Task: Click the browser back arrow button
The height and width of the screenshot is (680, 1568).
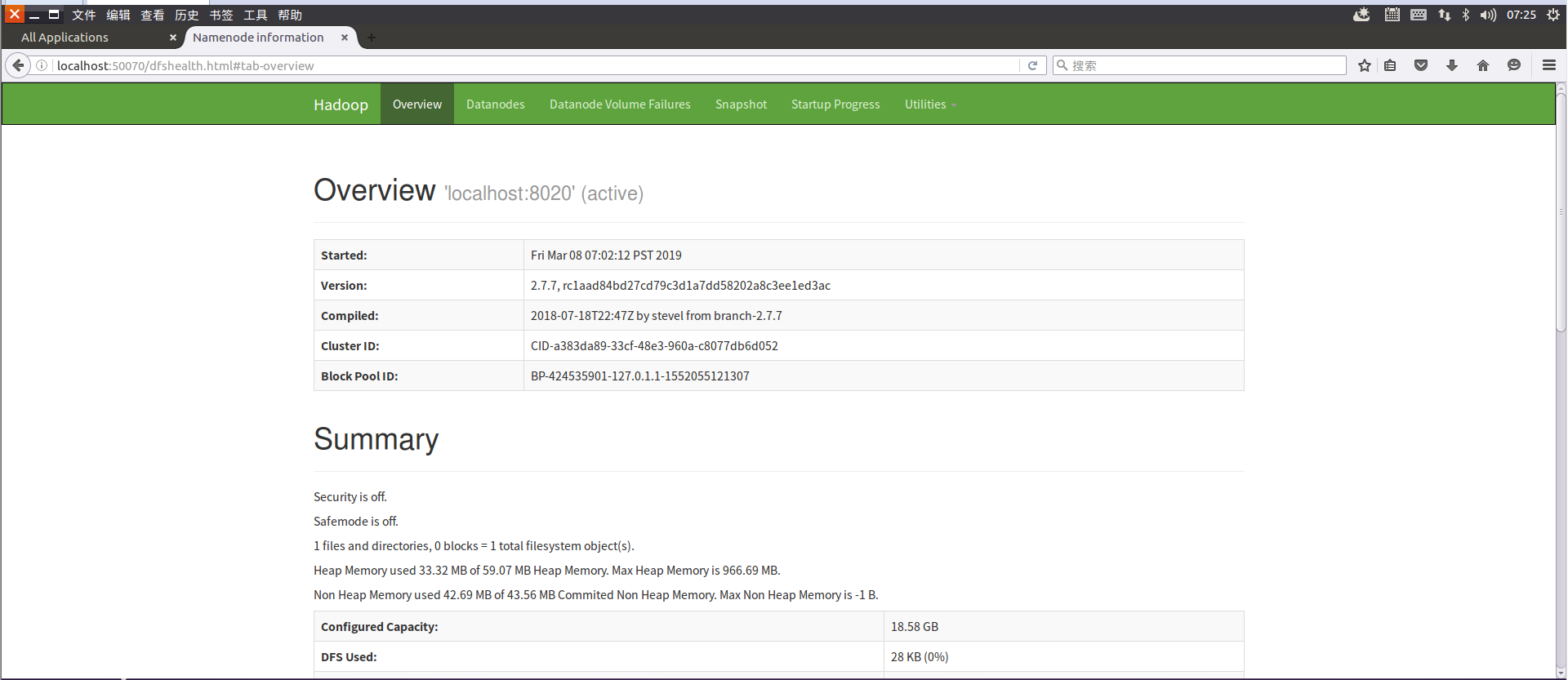Action: [18, 65]
